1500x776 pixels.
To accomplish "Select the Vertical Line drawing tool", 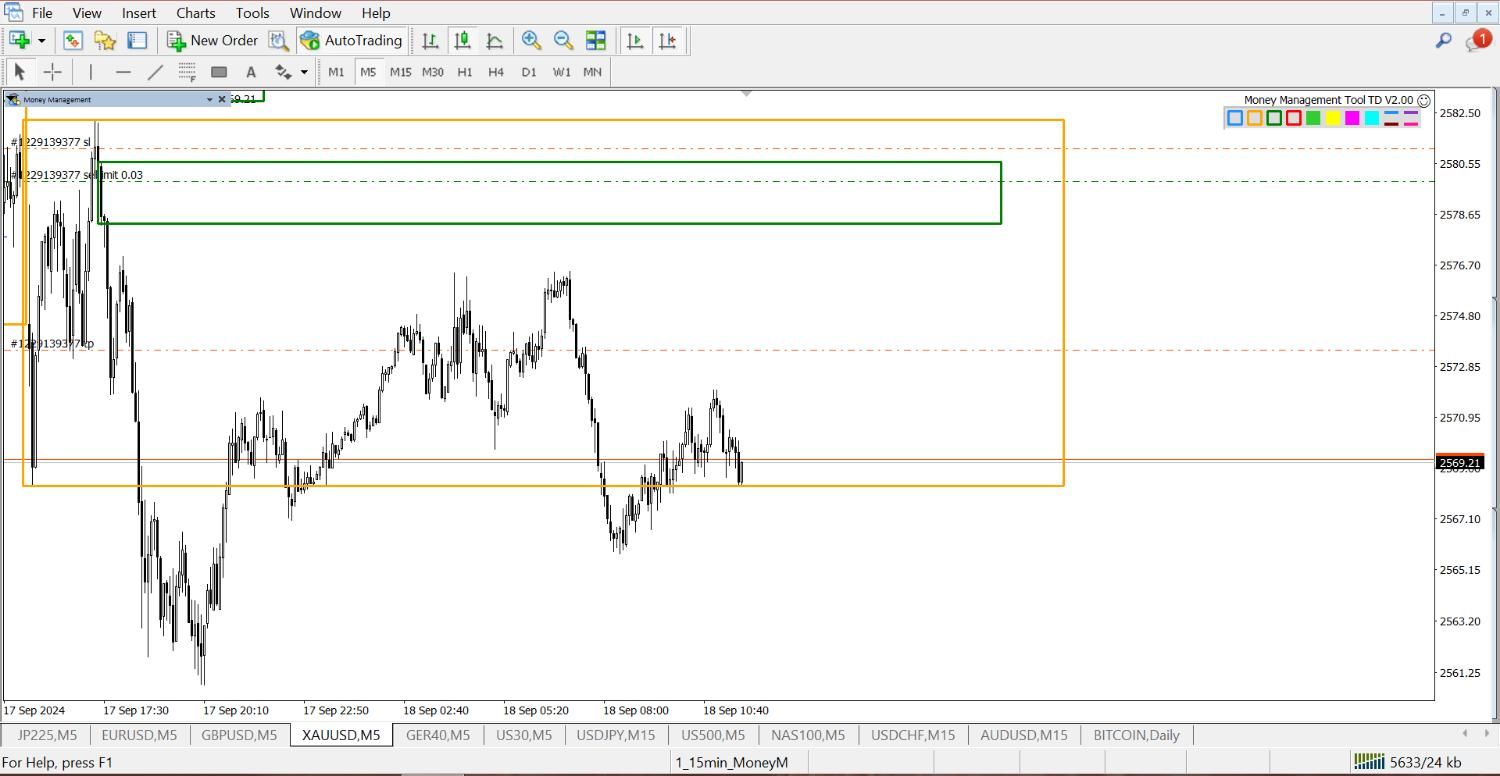I will 91,72.
